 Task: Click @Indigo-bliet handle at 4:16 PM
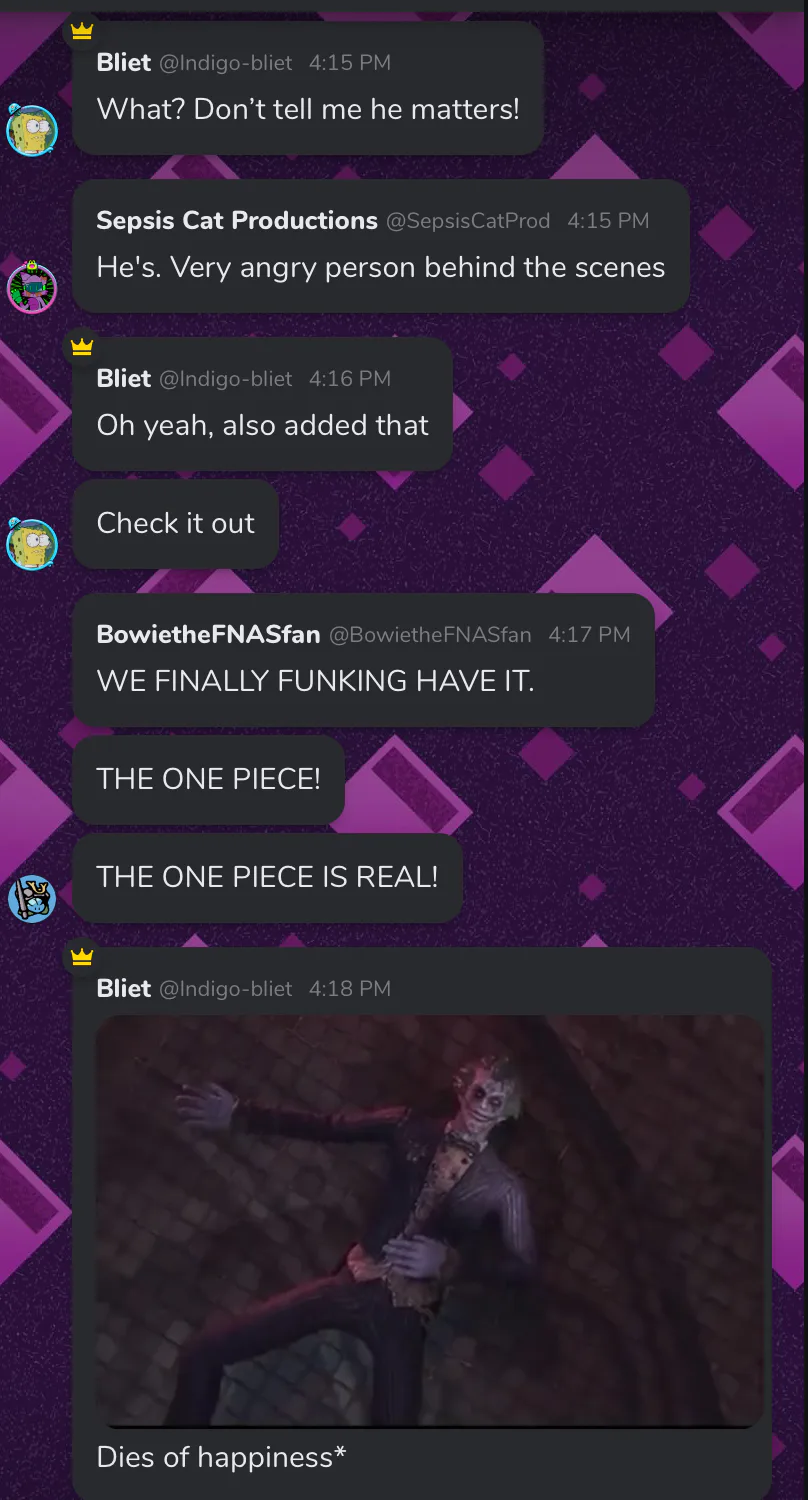(x=226, y=379)
